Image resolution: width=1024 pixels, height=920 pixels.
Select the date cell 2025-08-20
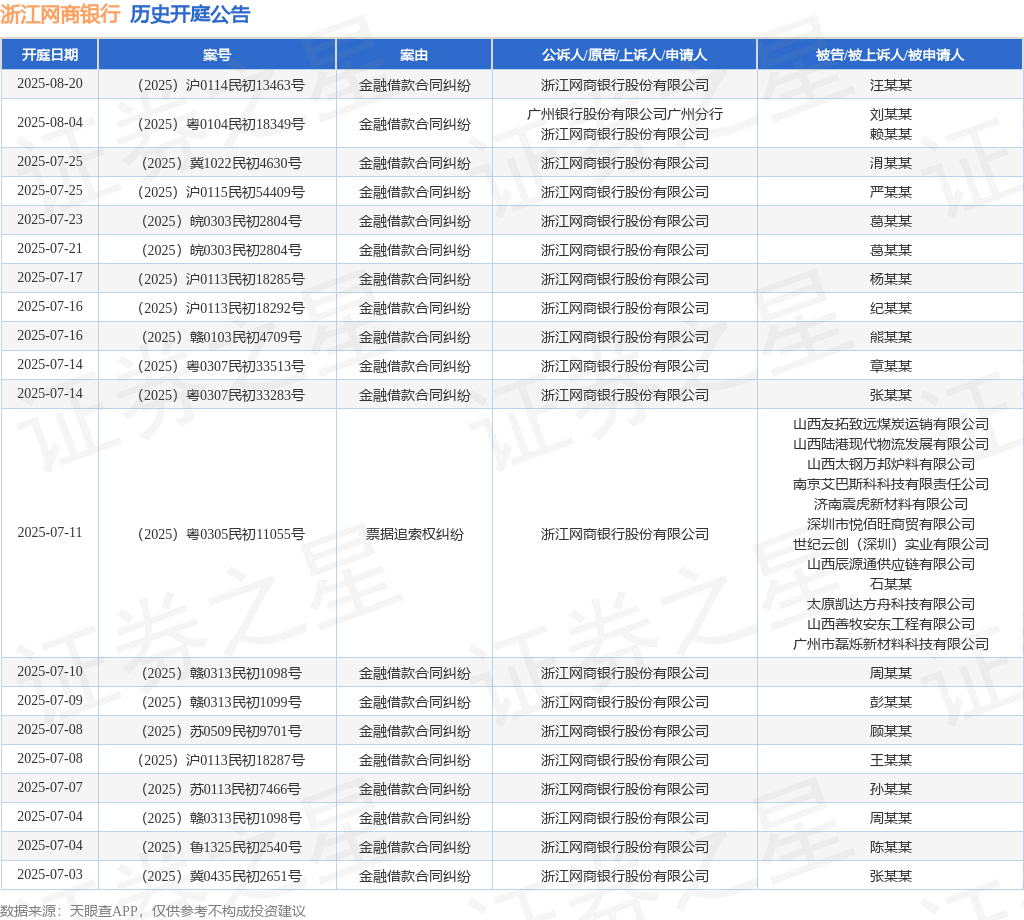click(50, 84)
